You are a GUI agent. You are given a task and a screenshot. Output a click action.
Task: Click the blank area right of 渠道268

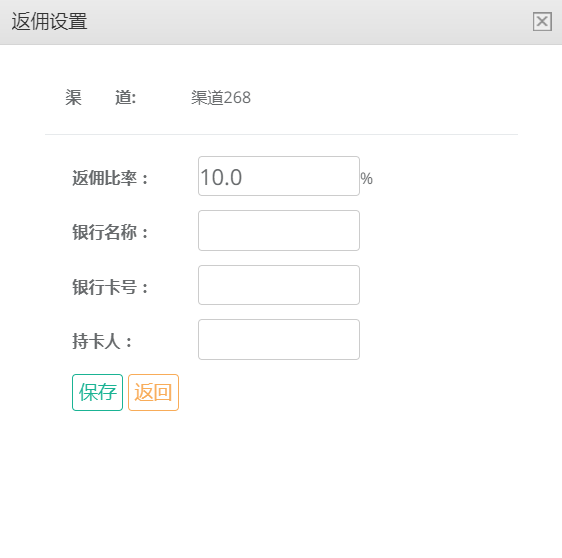tap(384, 97)
